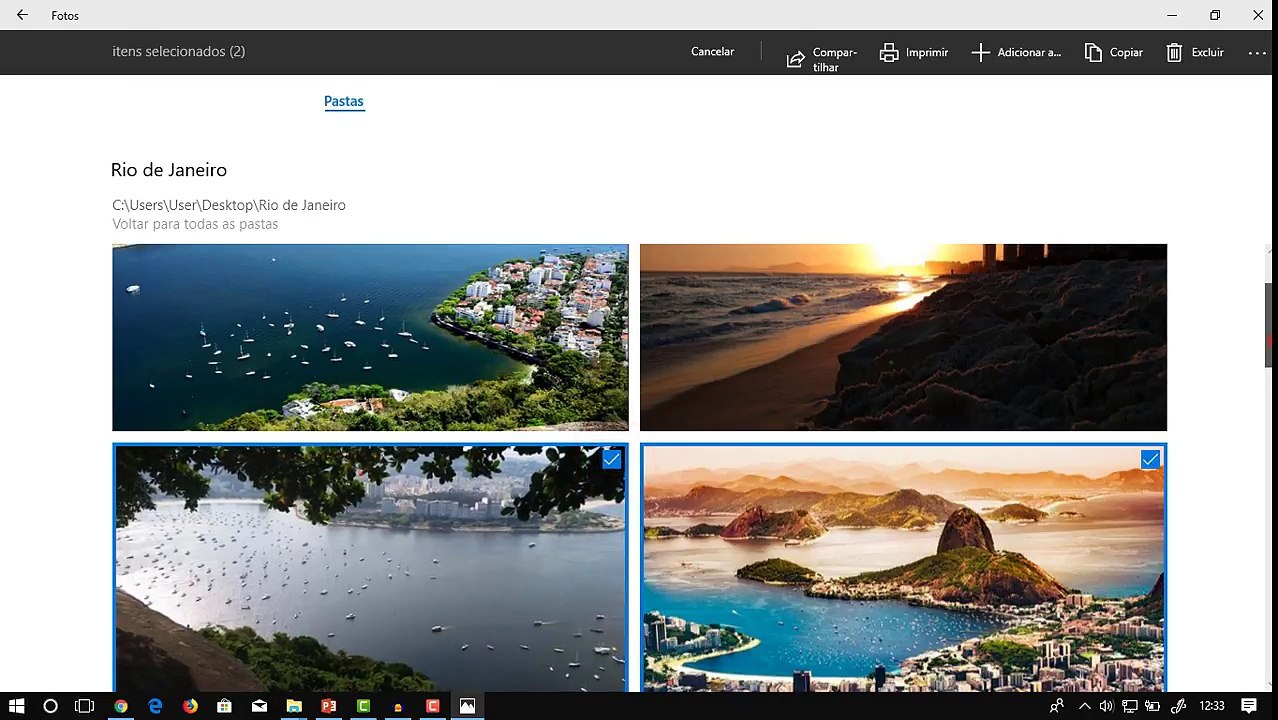Open volume control in system tray
1278x720 pixels.
pos(1106,706)
